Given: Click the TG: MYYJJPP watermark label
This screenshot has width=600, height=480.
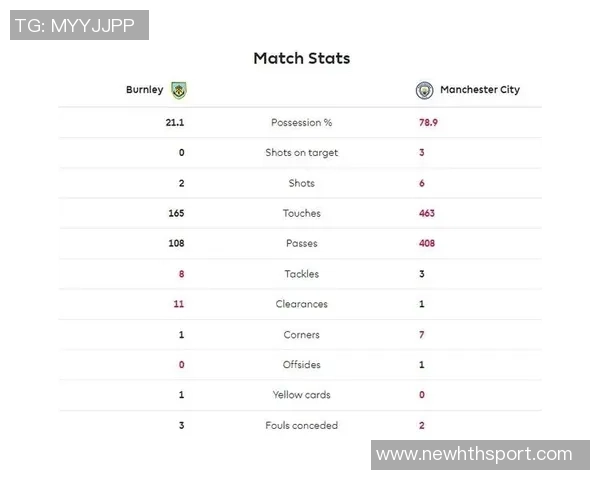Looking at the screenshot, I should pyautogui.click(x=80, y=25).
